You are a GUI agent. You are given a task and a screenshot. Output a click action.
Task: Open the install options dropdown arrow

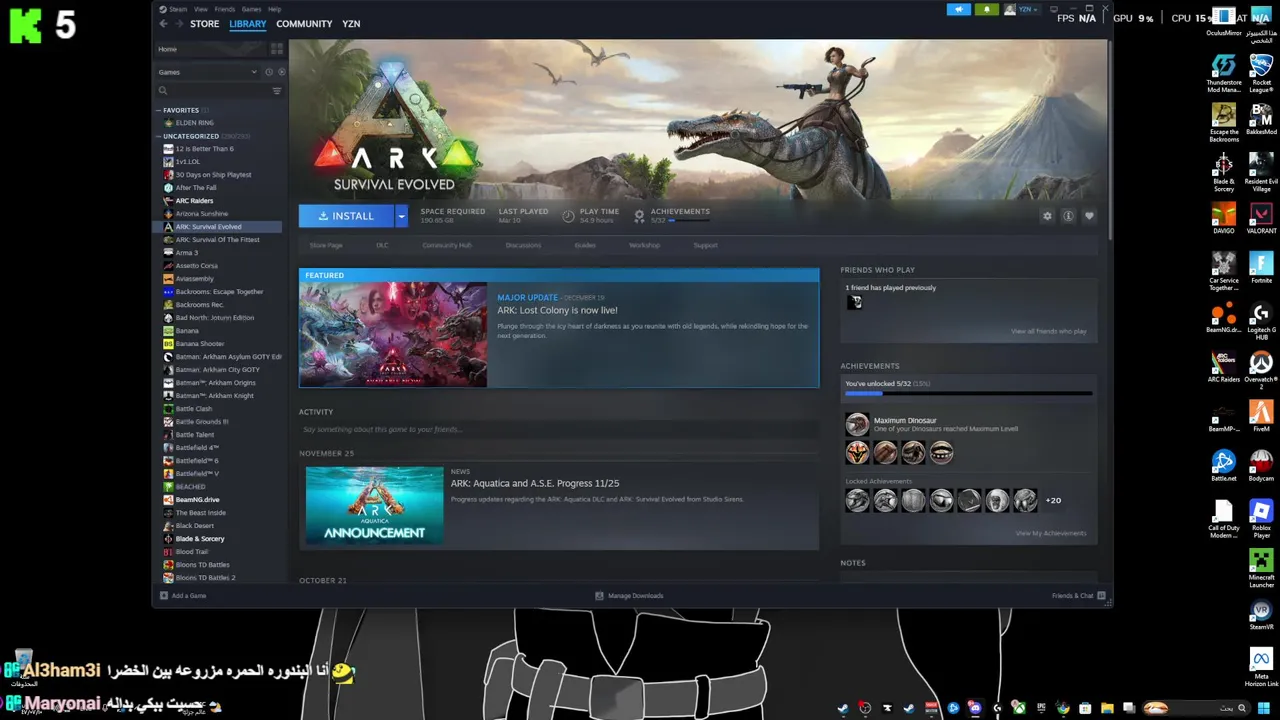401,216
